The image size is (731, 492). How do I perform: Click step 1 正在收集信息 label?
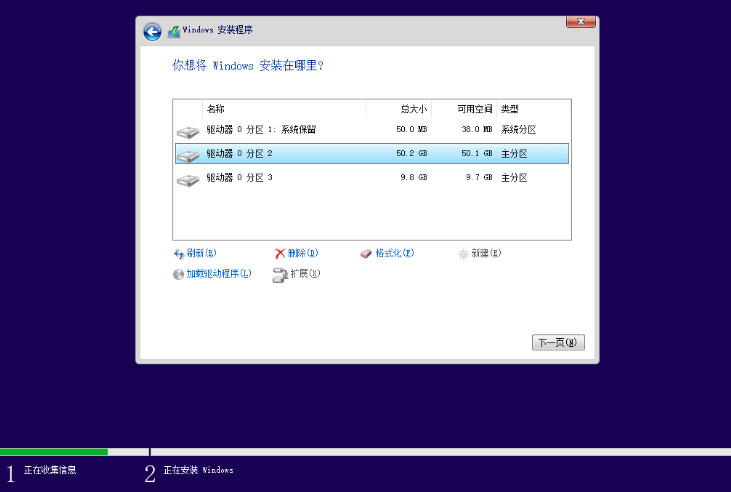pyautogui.click(x=50, y=470)
